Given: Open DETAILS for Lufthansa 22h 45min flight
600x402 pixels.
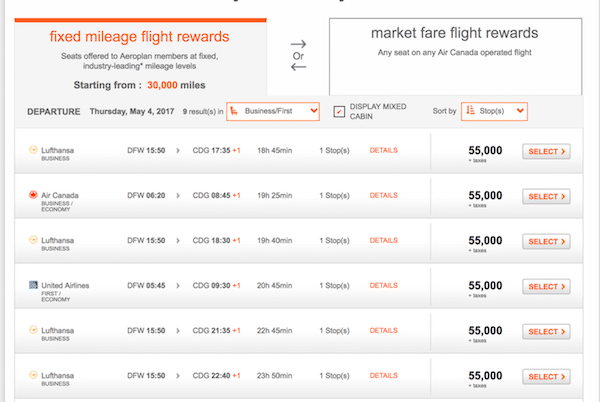Looking at the screenshot, I should tap(383, 330).
